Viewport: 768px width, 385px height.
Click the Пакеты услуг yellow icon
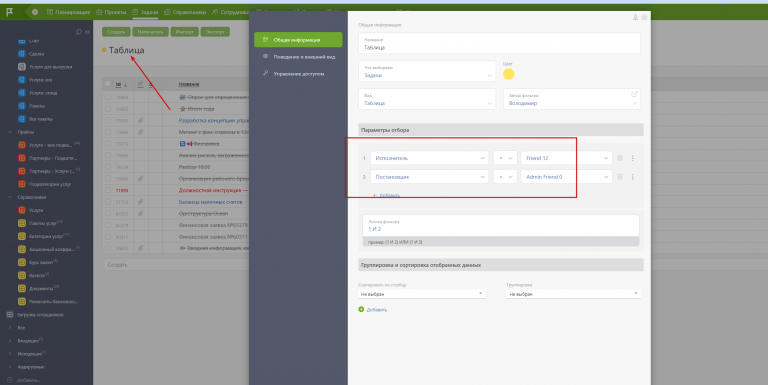pyautogui.click(x=22, y=223)
